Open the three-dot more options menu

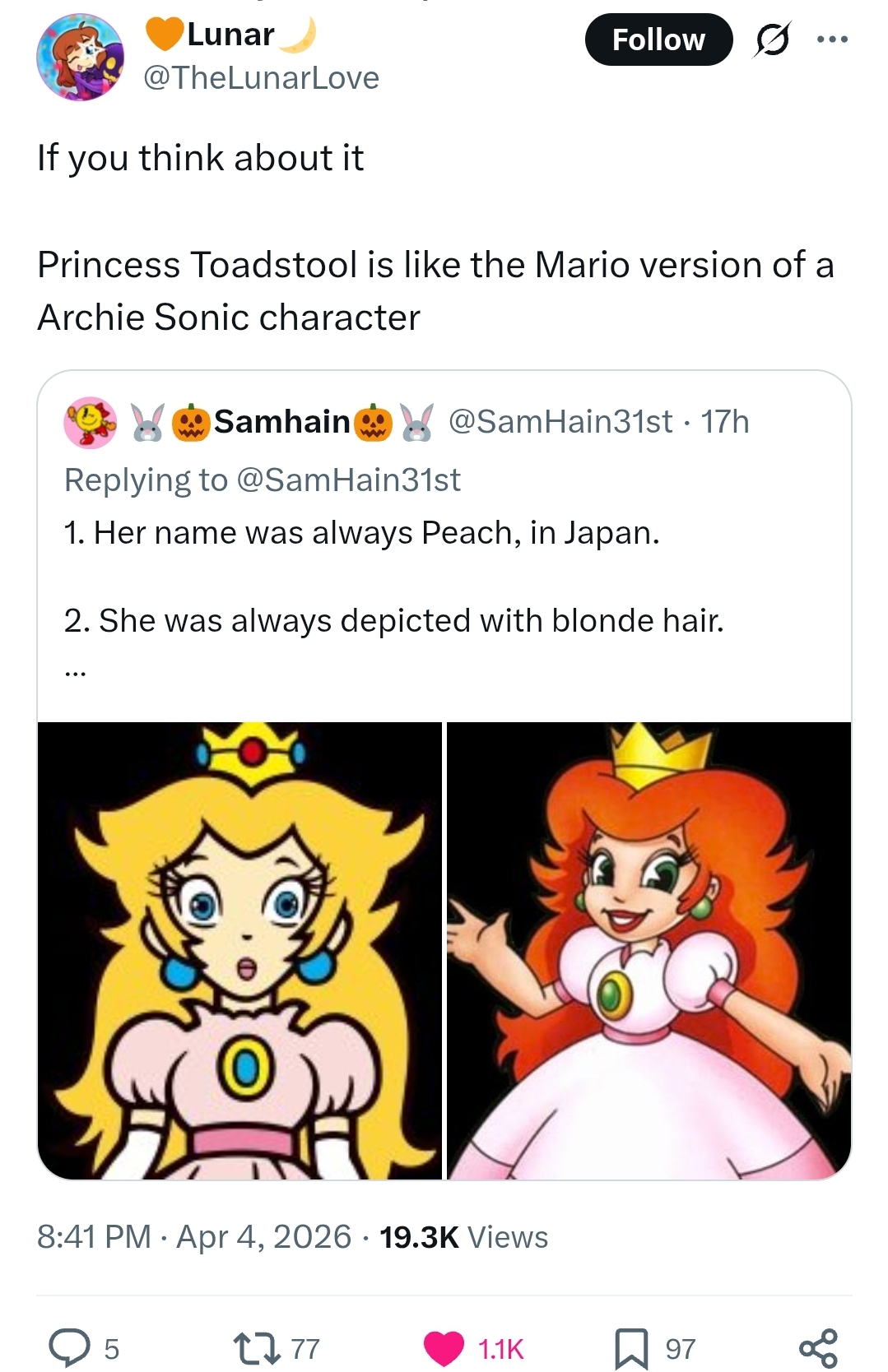click(832, 39)
